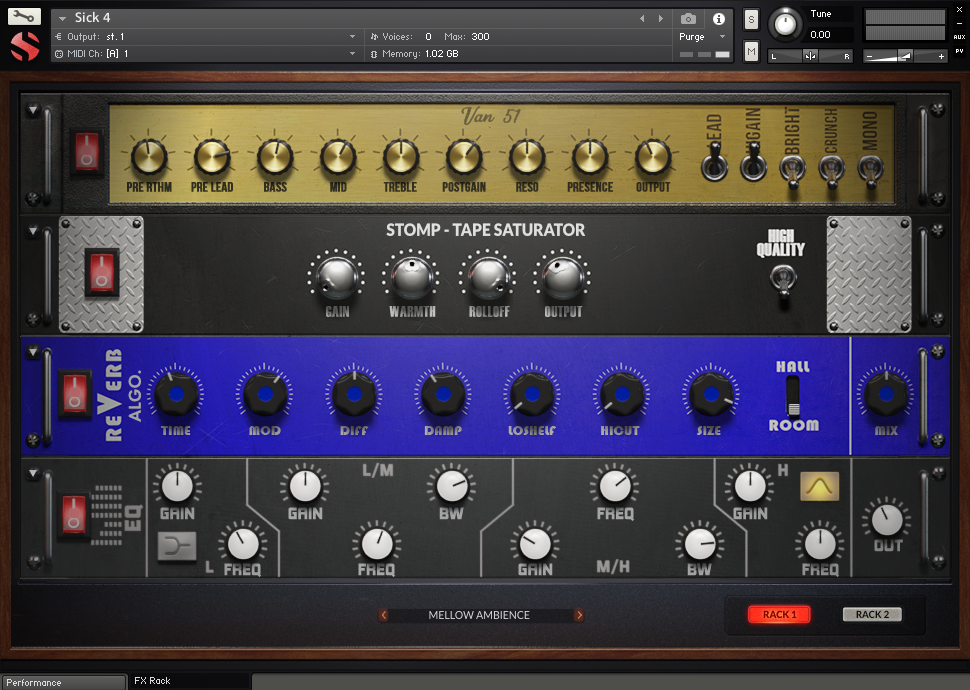Screen dimensions: 970x690
Task: Click the camera snapshot icon
Action: click(688, 19)
